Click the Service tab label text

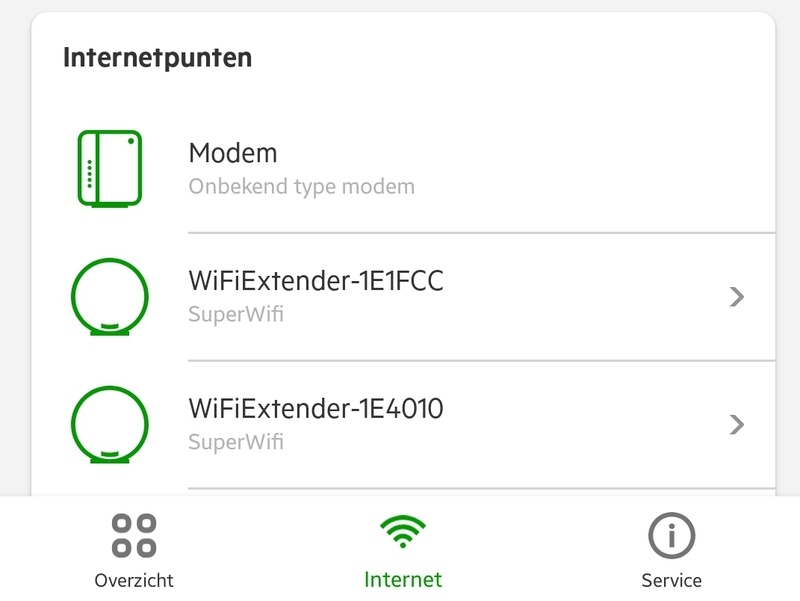671,580
